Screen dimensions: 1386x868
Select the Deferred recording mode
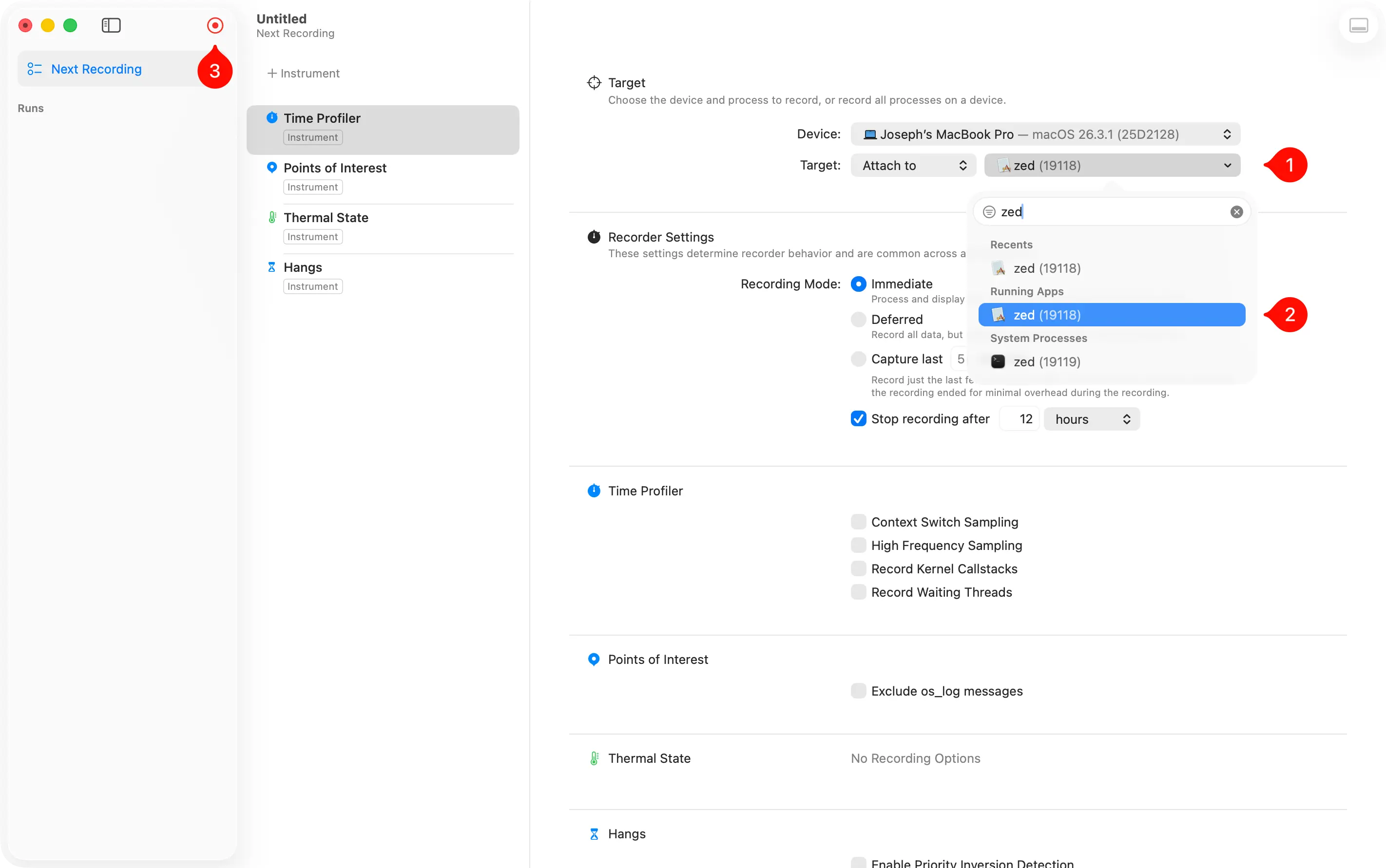pyautogui.click(x=858, y=320)
